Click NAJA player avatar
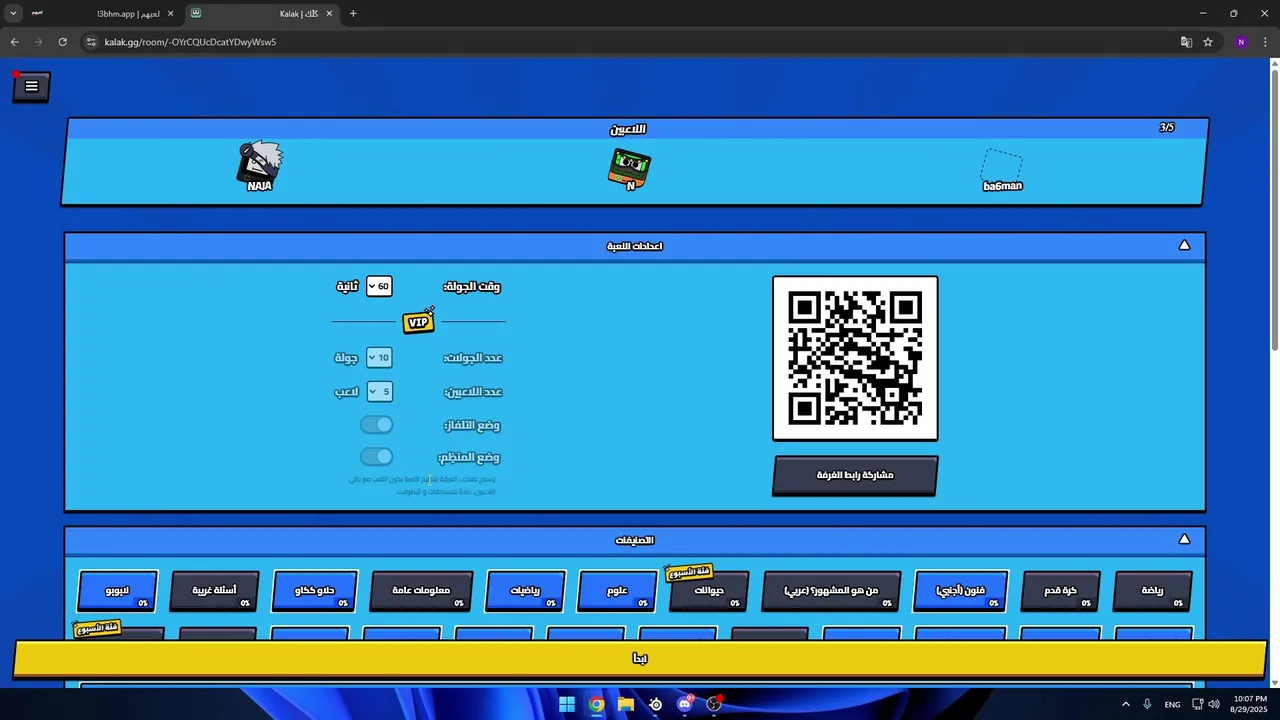The width and height of the screenshot is (1280, 720). point(260,162)
